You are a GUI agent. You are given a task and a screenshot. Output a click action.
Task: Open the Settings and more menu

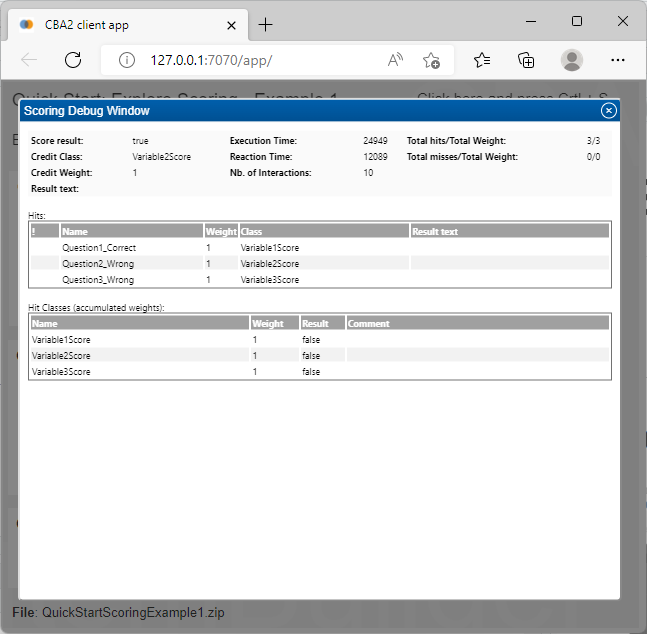(618, 60)
